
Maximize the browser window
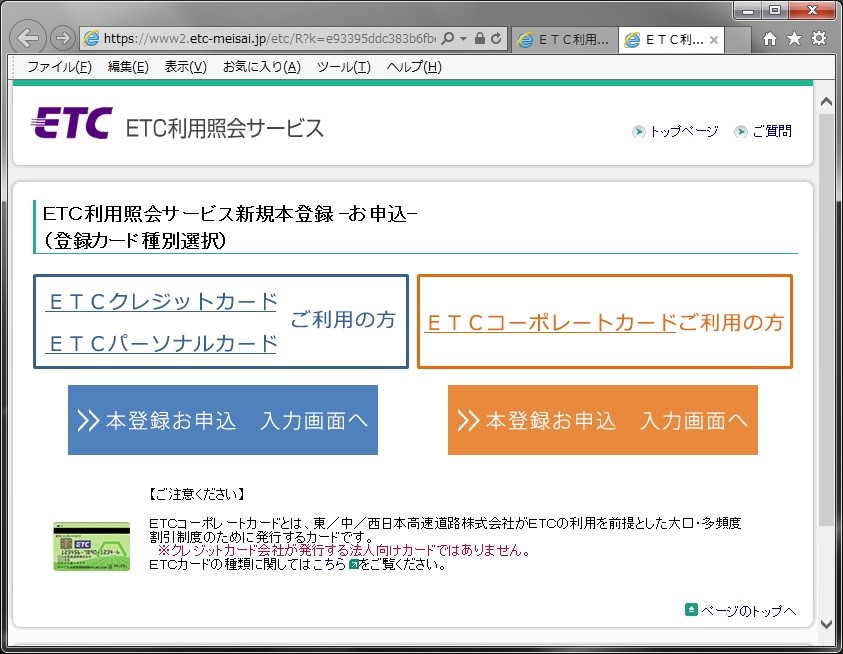point(775,11)
